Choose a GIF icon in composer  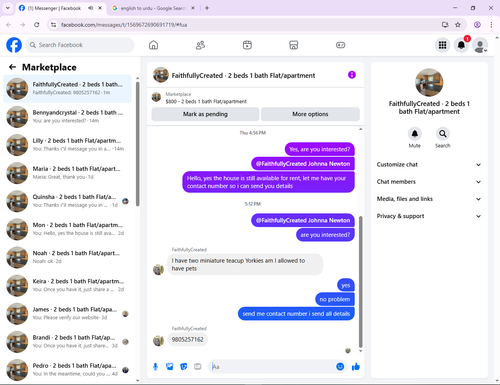point(198,367)
